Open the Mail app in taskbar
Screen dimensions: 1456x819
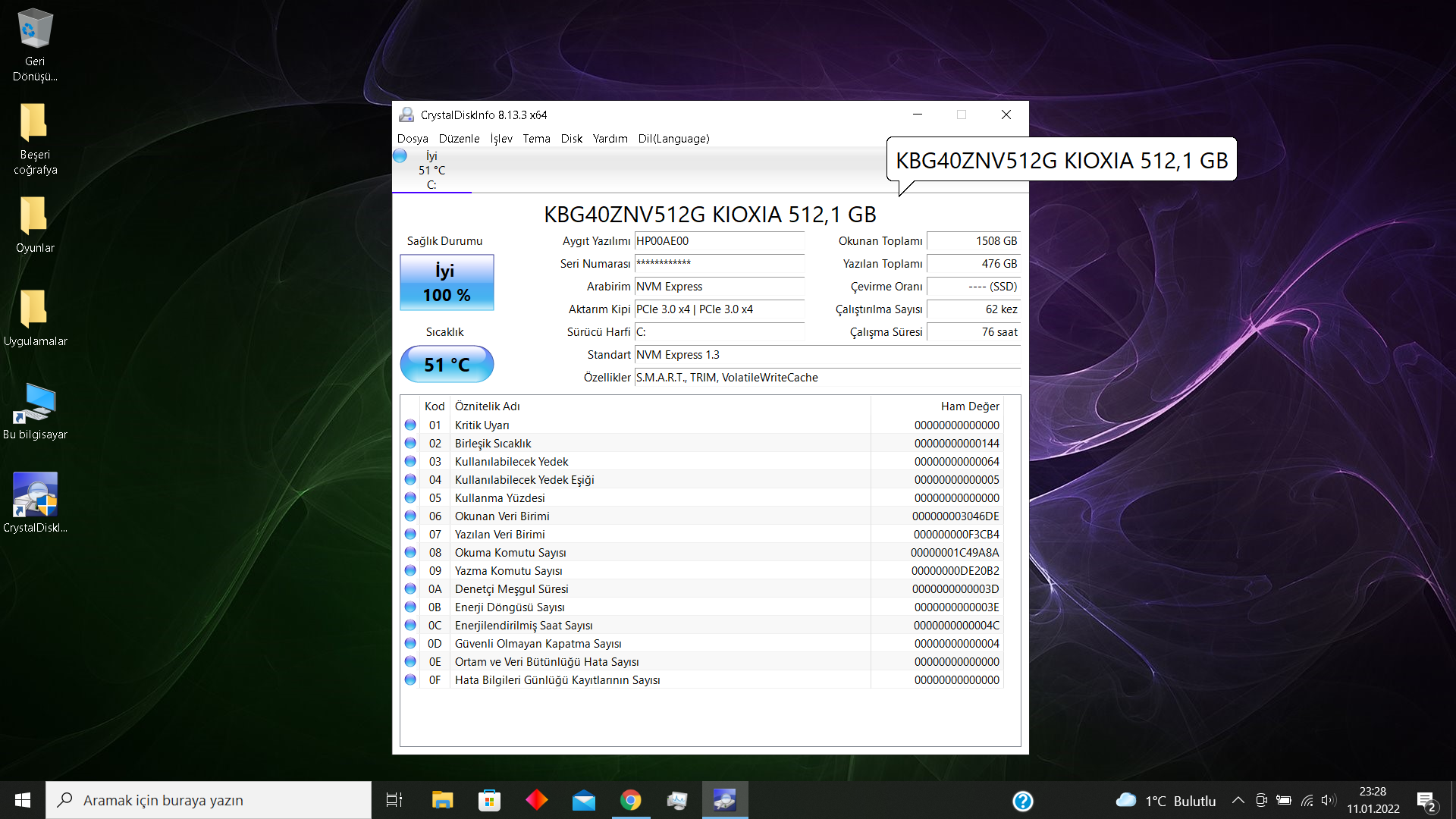coord(583,800)
